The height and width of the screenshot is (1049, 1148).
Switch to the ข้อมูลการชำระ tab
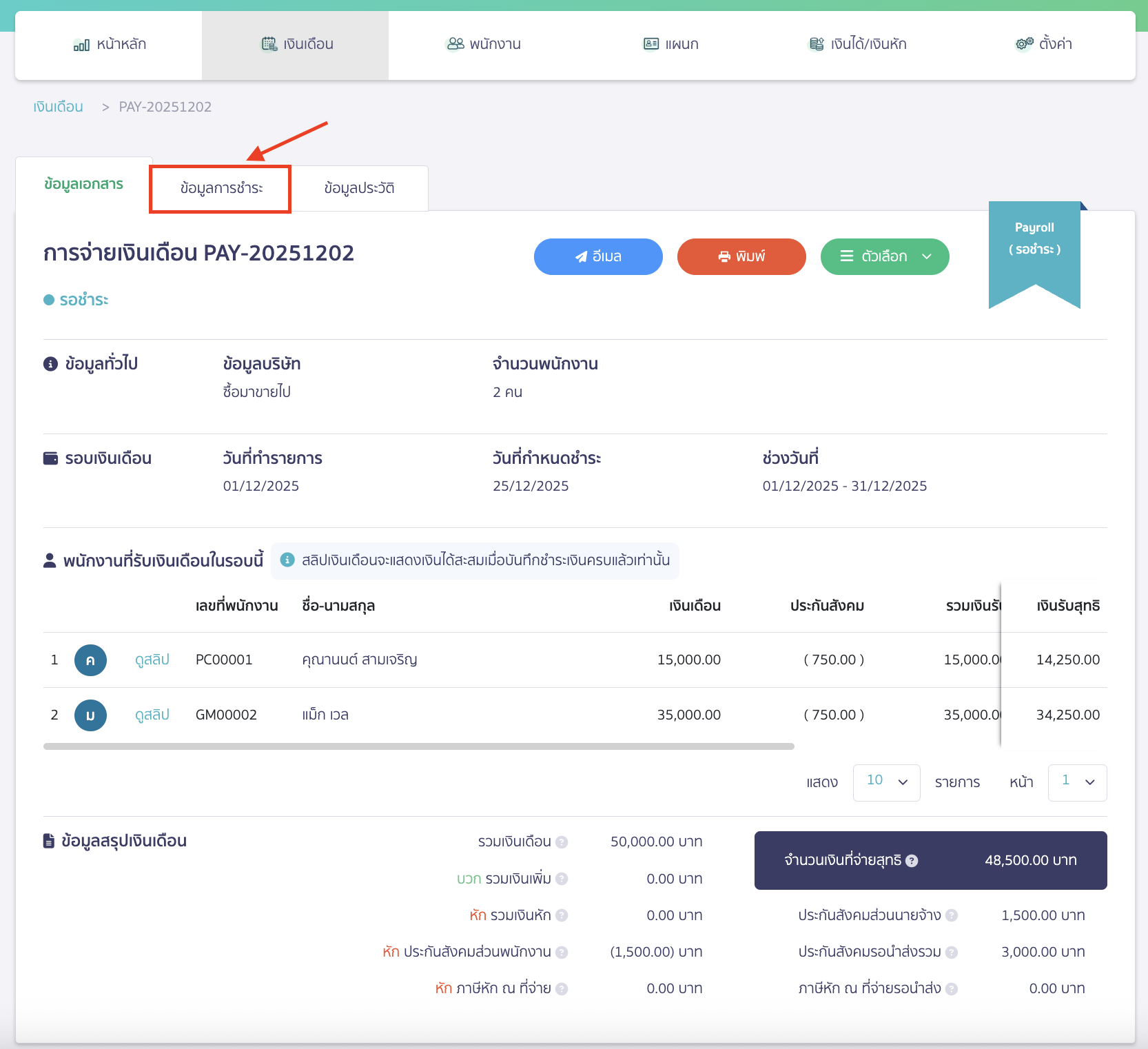[221, 188]
